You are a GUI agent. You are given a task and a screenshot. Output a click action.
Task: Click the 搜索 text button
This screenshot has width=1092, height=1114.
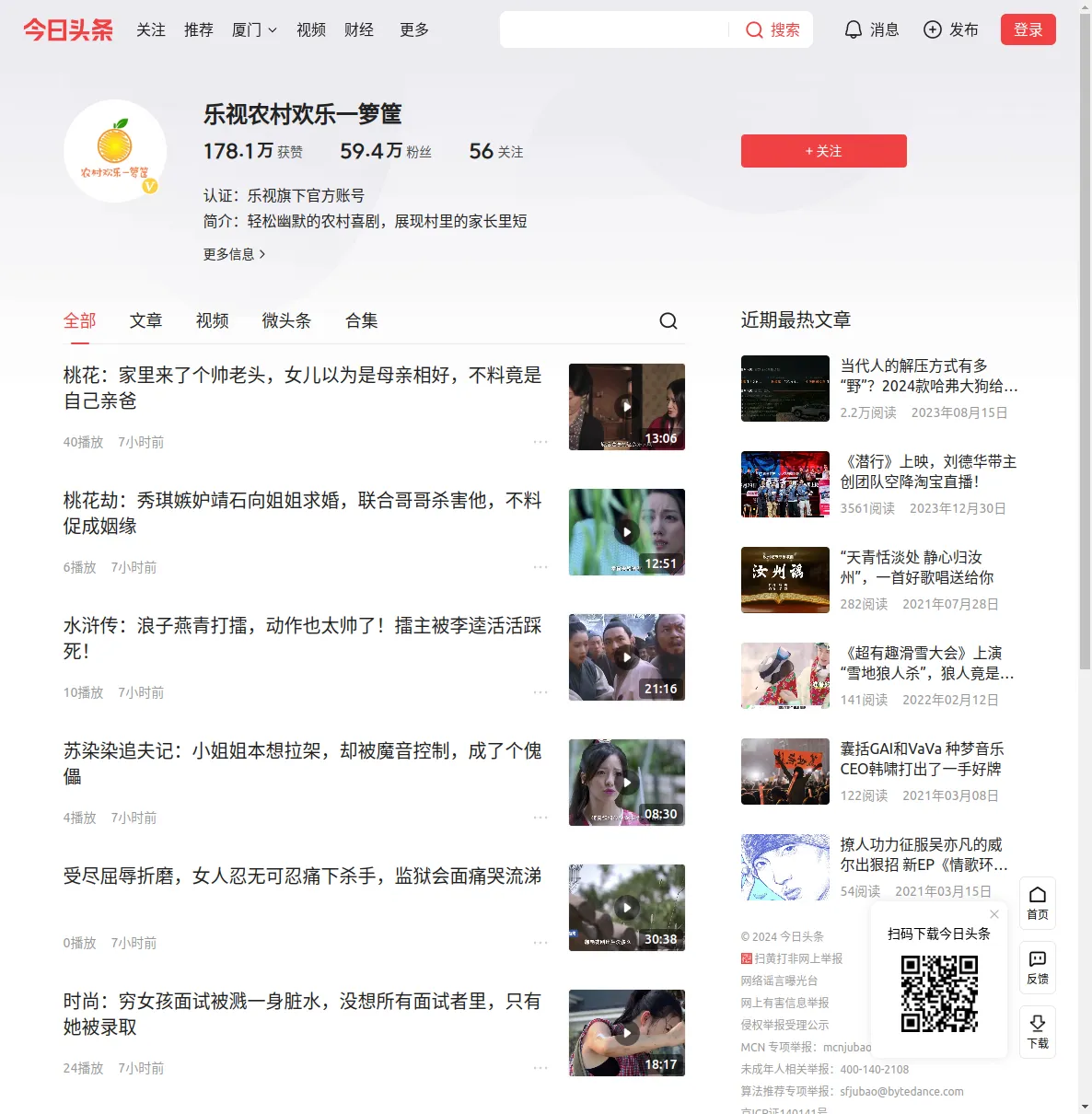pyautogui.click(x=785, y=30)
